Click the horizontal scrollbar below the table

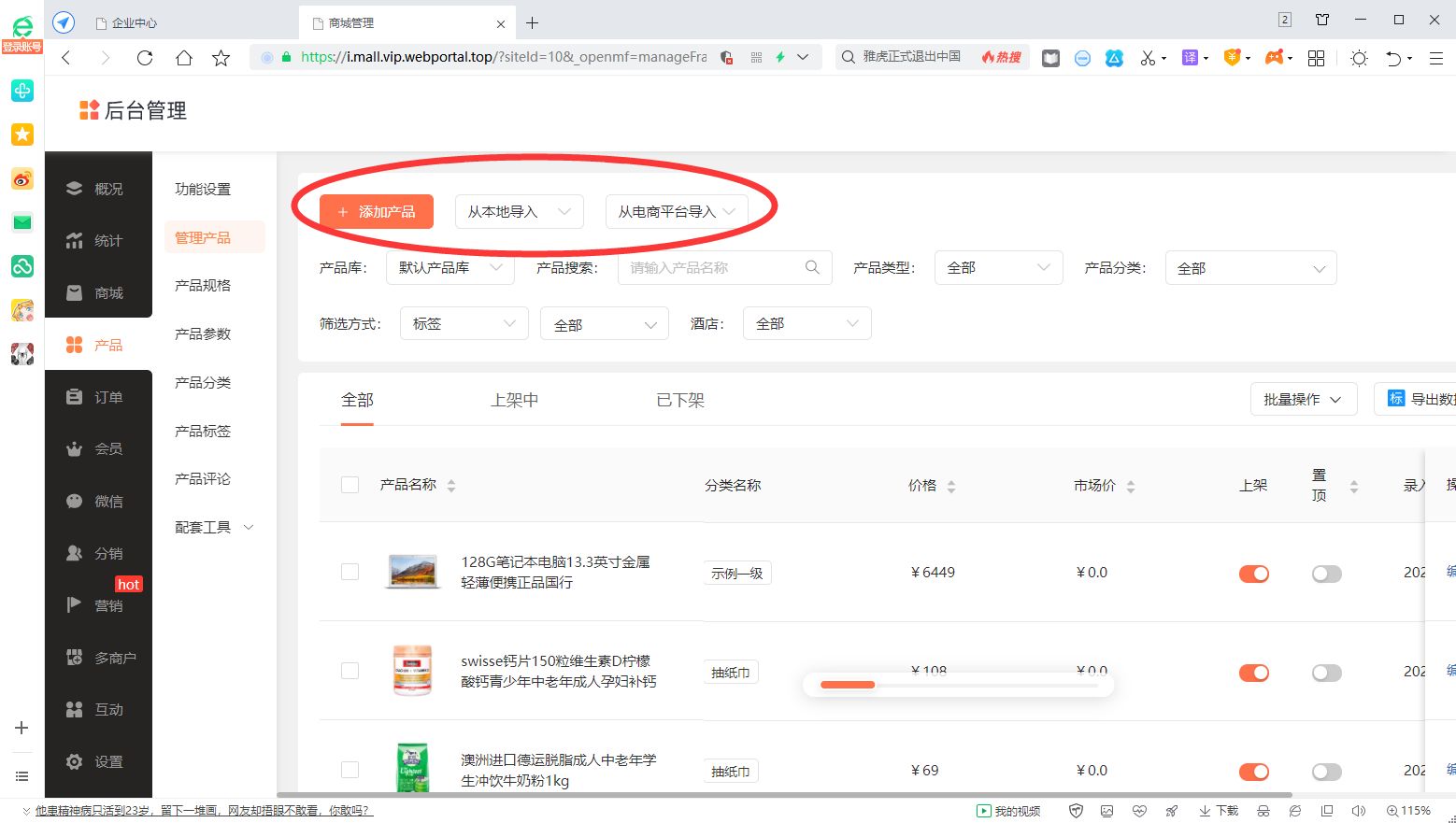(x=848, y=685)
